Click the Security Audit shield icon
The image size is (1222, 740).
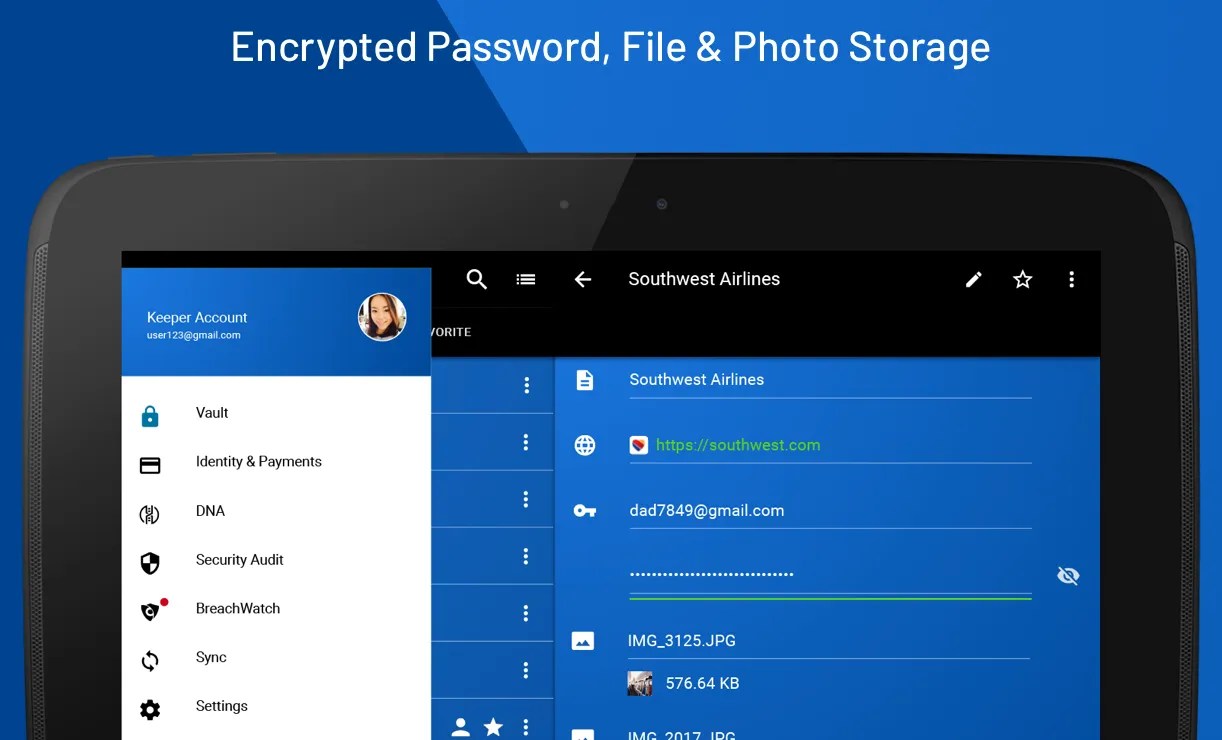coord(150,563)
